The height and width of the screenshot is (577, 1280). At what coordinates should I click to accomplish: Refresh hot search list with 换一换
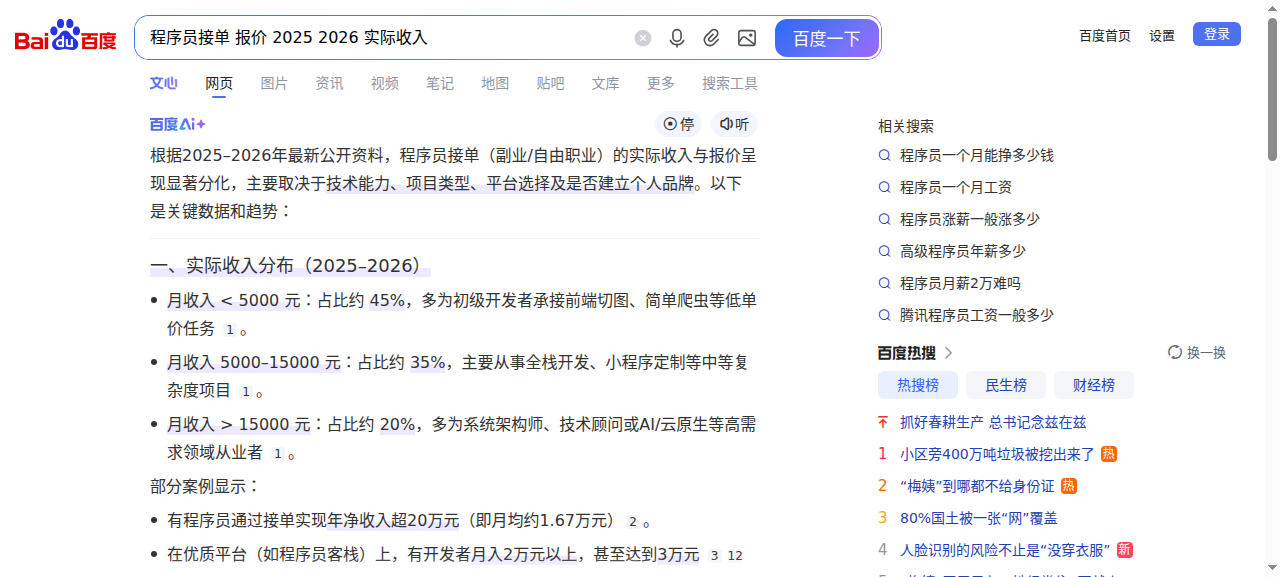[x=1197, y=353]
